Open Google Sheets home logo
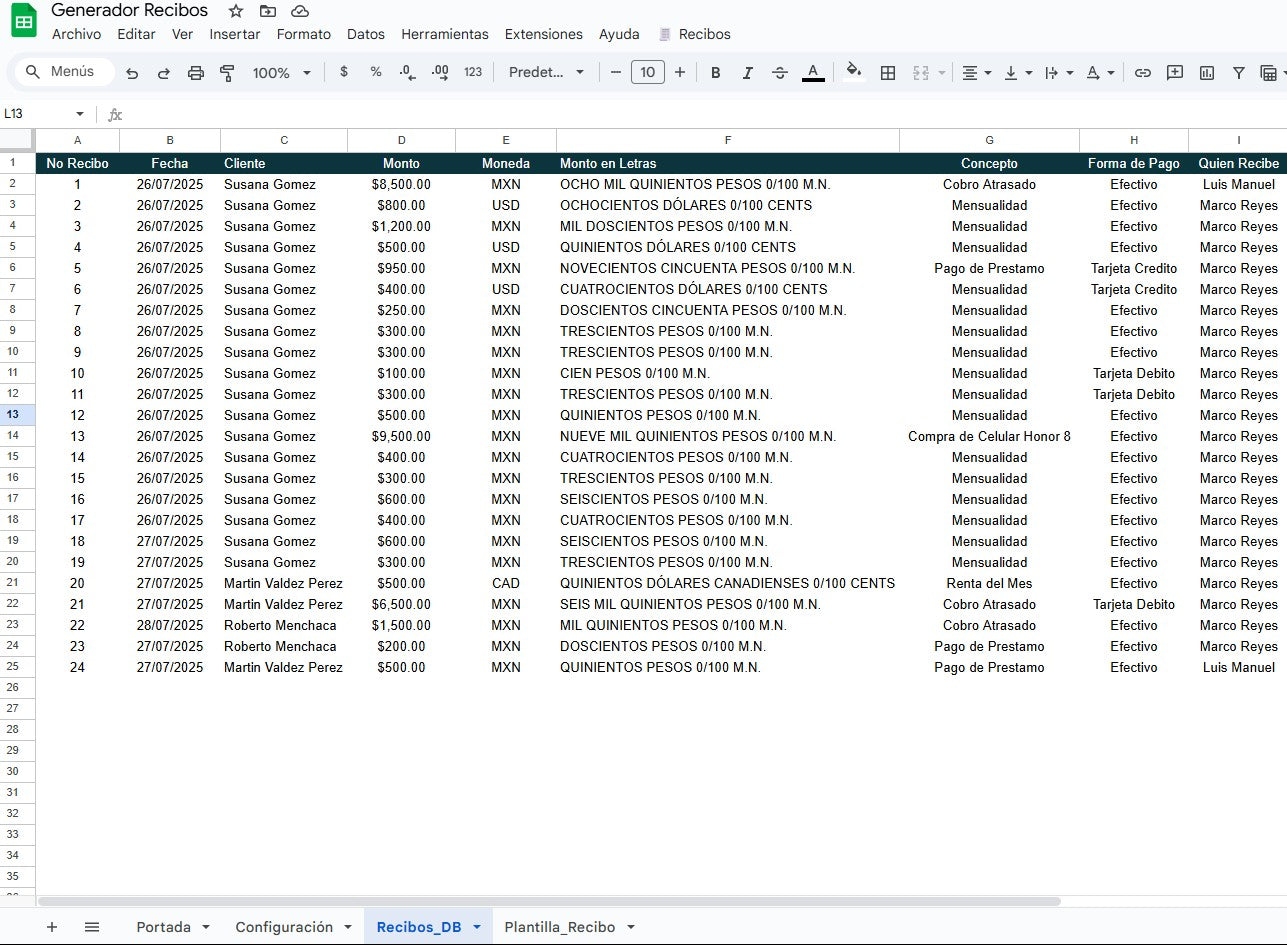 [24, 19]
